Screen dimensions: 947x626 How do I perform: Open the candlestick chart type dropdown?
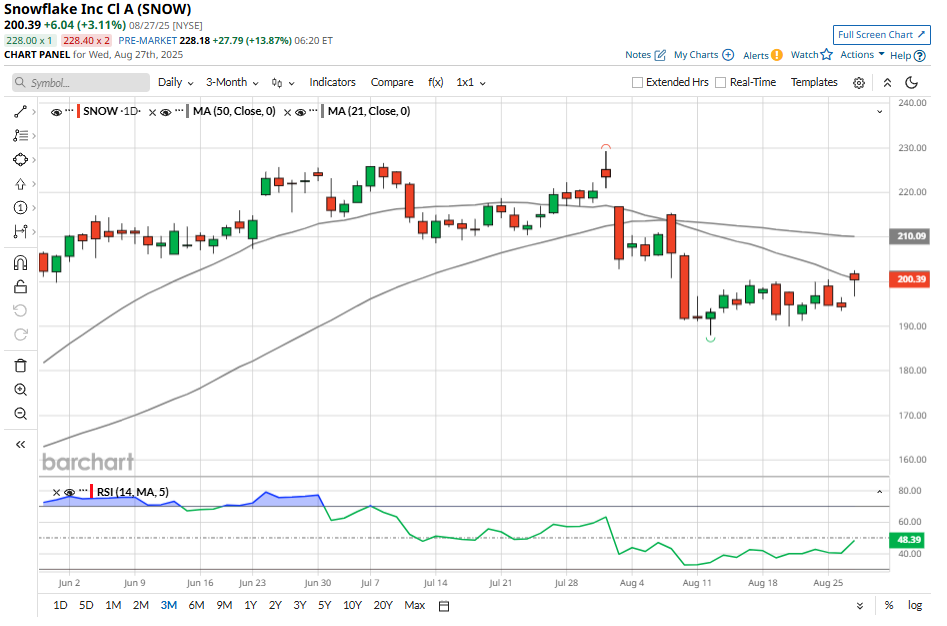(283, 83)
